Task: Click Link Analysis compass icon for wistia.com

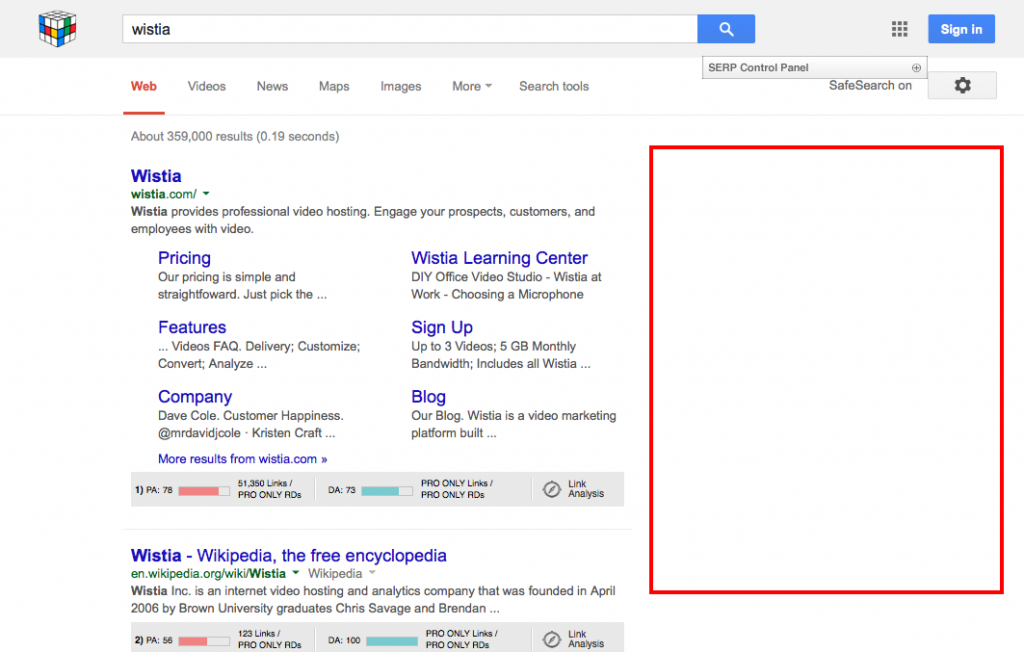Action: pyautogui.click(x=552, y=489)
